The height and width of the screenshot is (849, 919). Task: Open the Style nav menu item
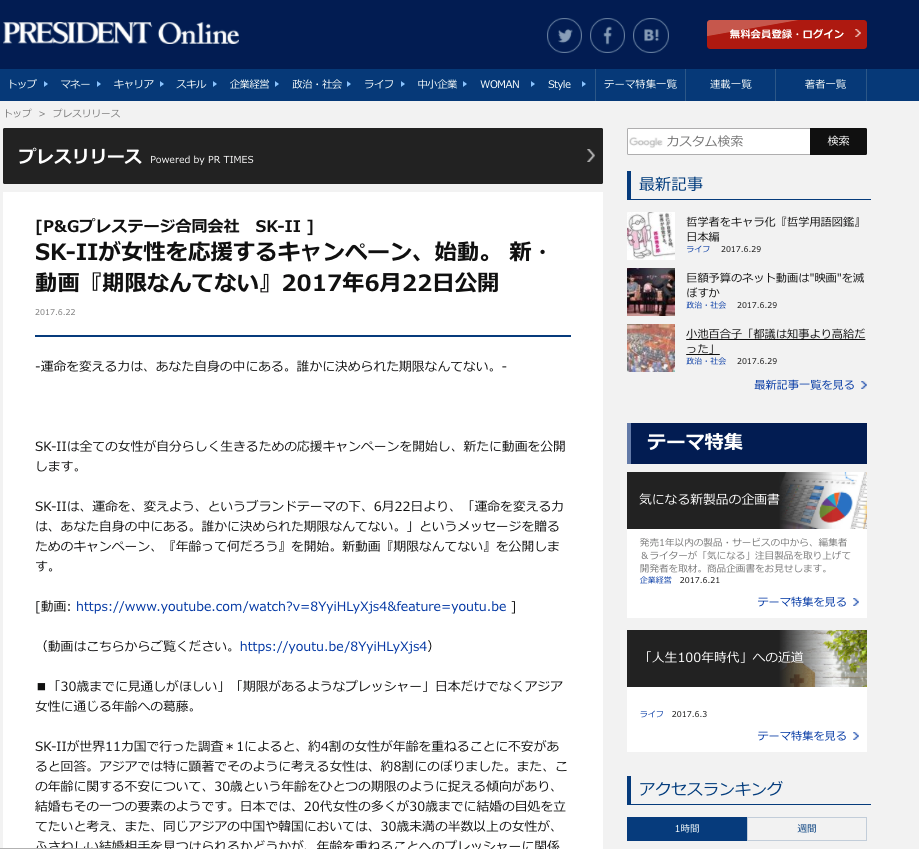566,84
